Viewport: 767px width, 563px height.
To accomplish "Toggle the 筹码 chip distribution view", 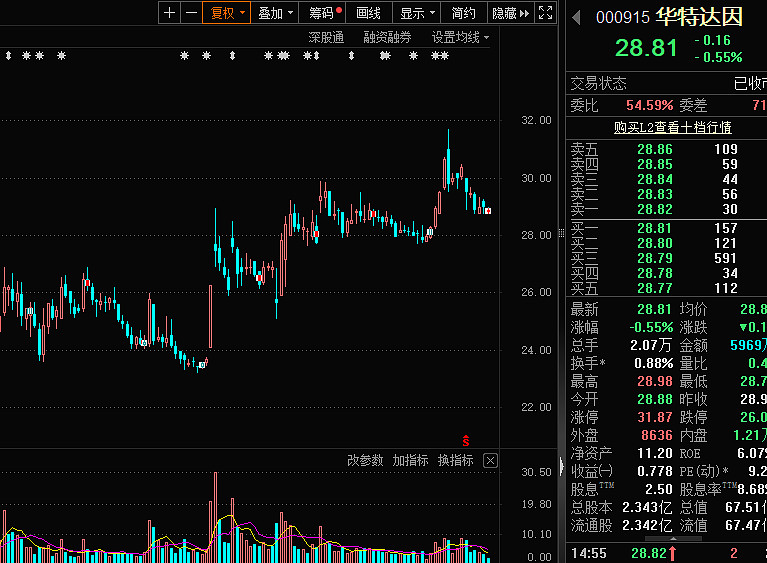I will coord(324,13).
